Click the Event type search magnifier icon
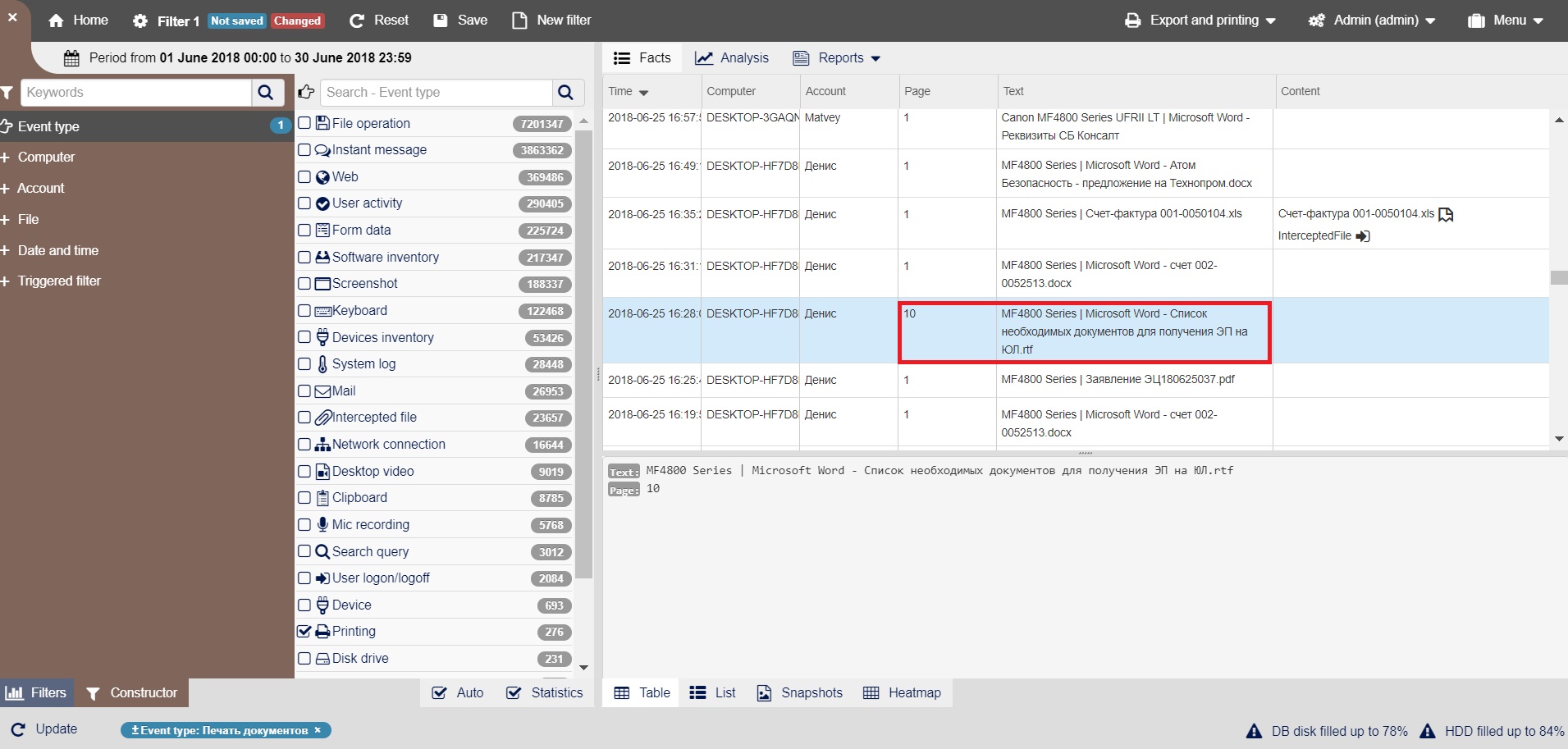 point(565,93)
